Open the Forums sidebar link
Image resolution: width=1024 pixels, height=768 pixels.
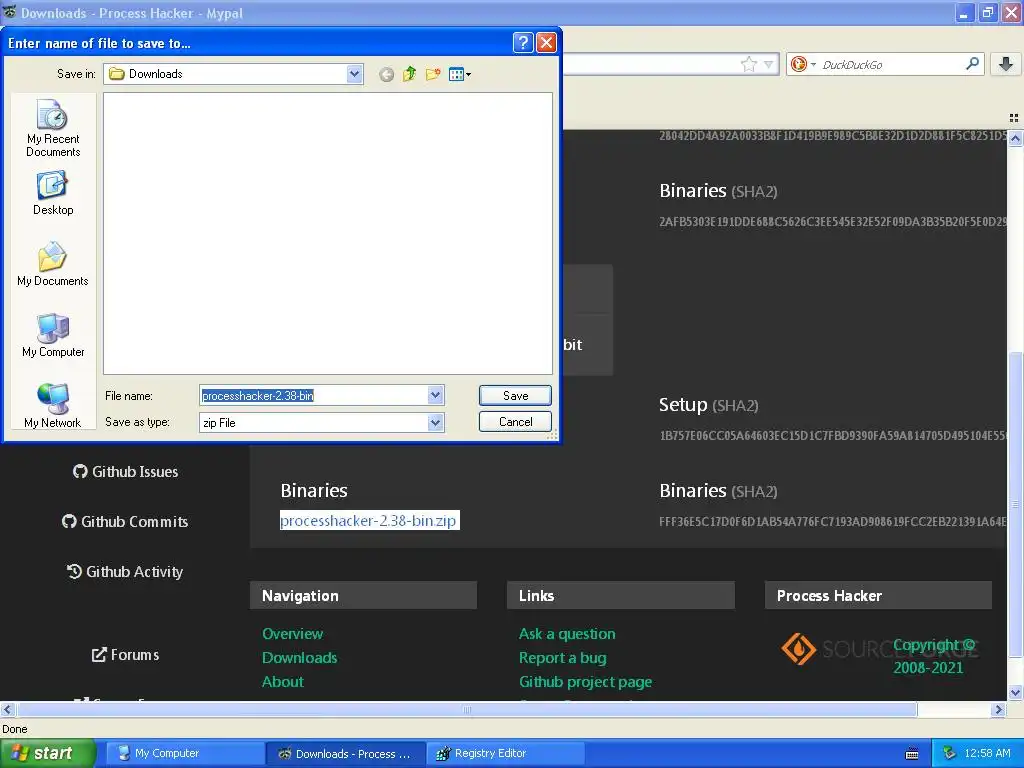[x=125, y=654]
